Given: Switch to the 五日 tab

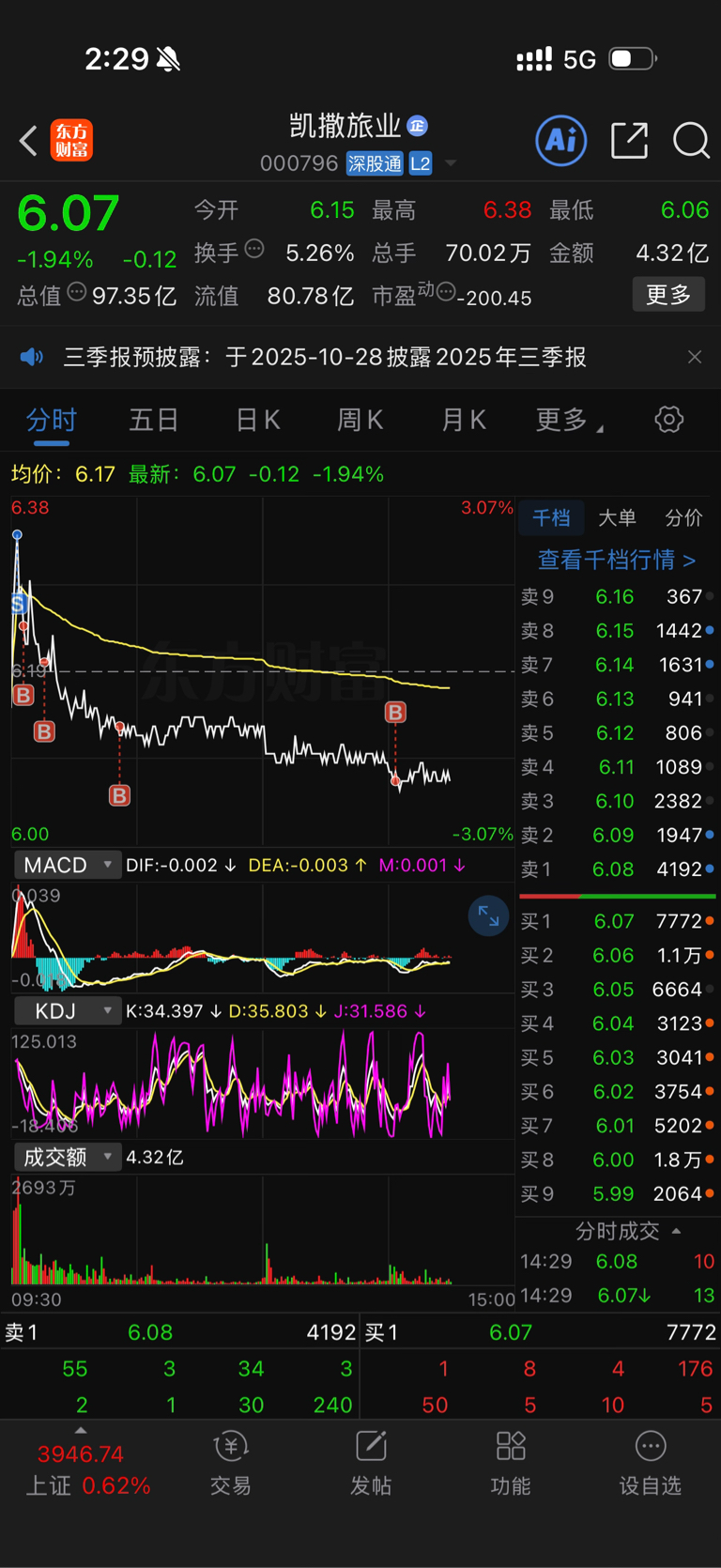Looking at the screenshot, I should 154,420.
